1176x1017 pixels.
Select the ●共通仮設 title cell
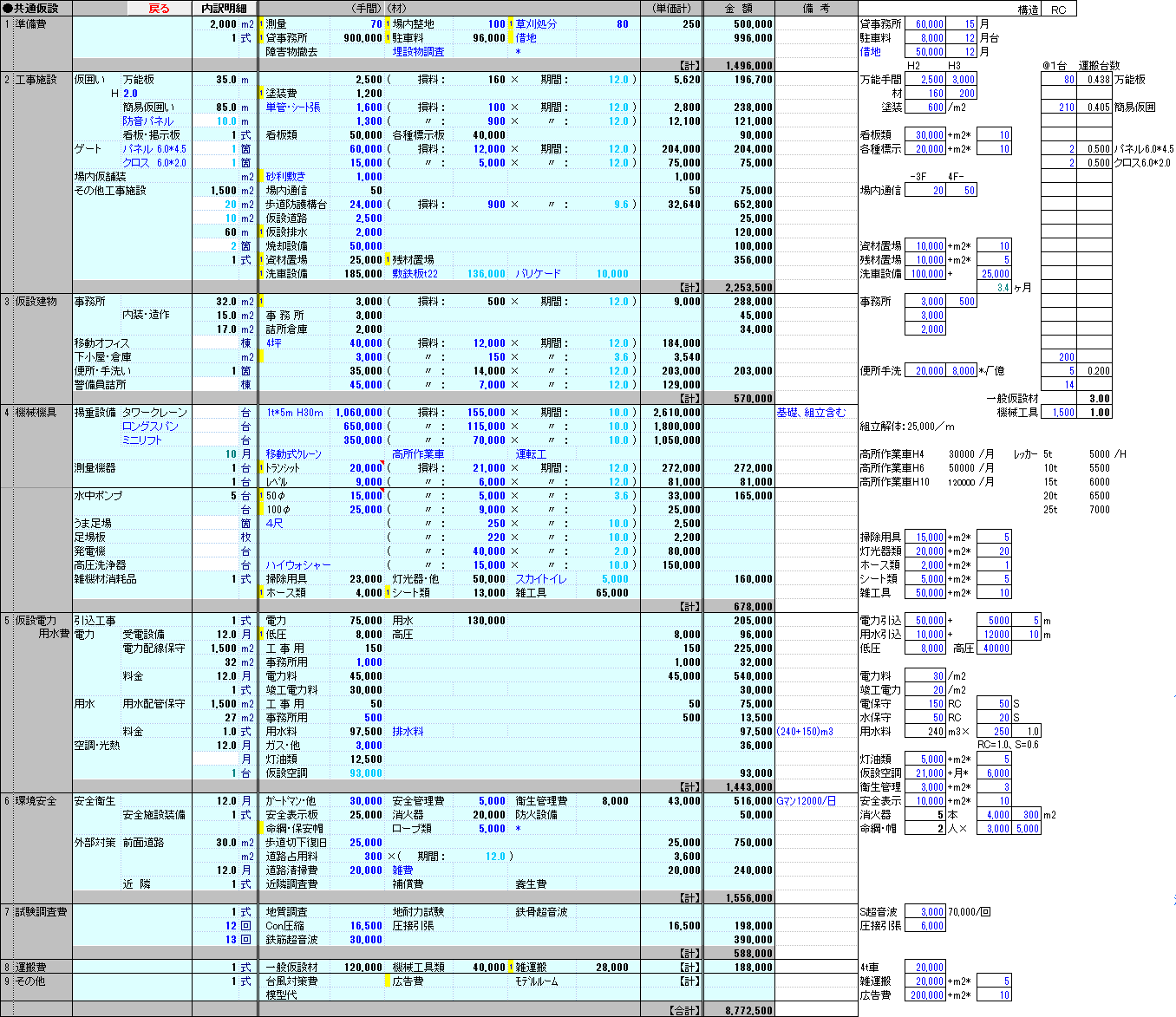point(36,8)
